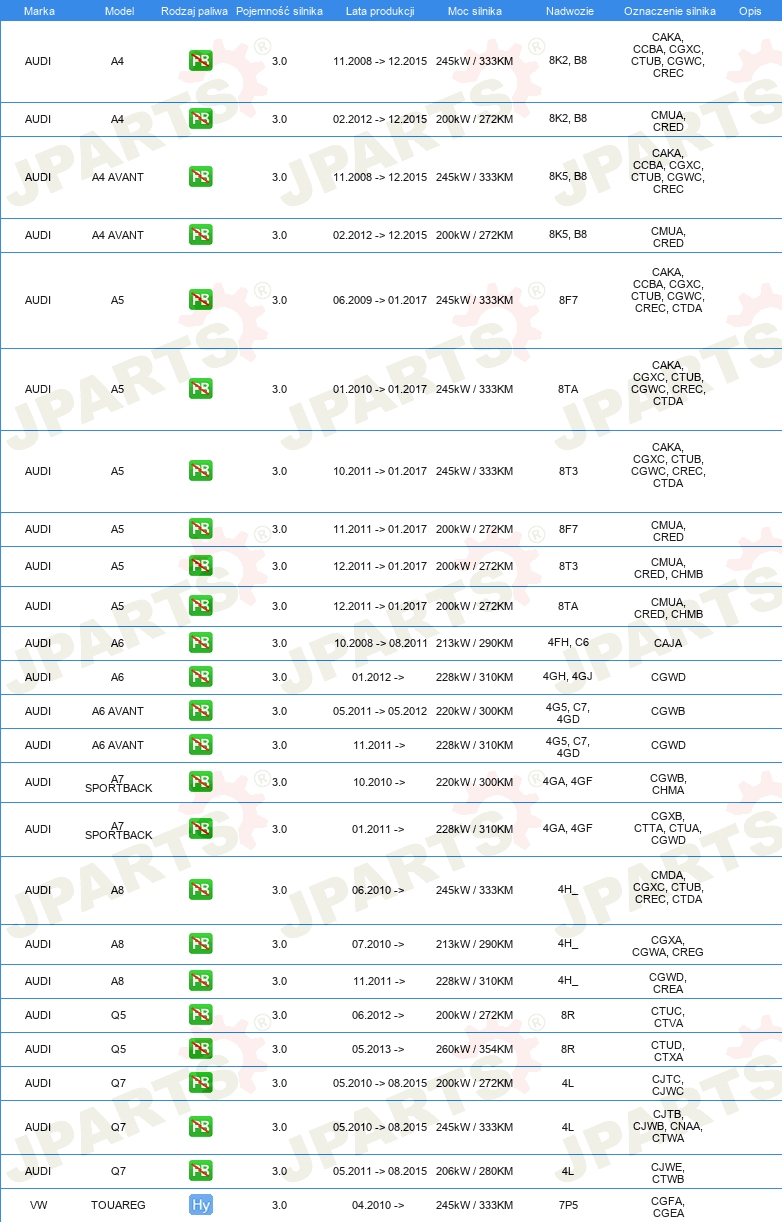Image resolution: width=782 pixels, height=1222 pixels.
Task: Click the CGWB, CHMA engine code cell
Action: click(x=668, y=784)
